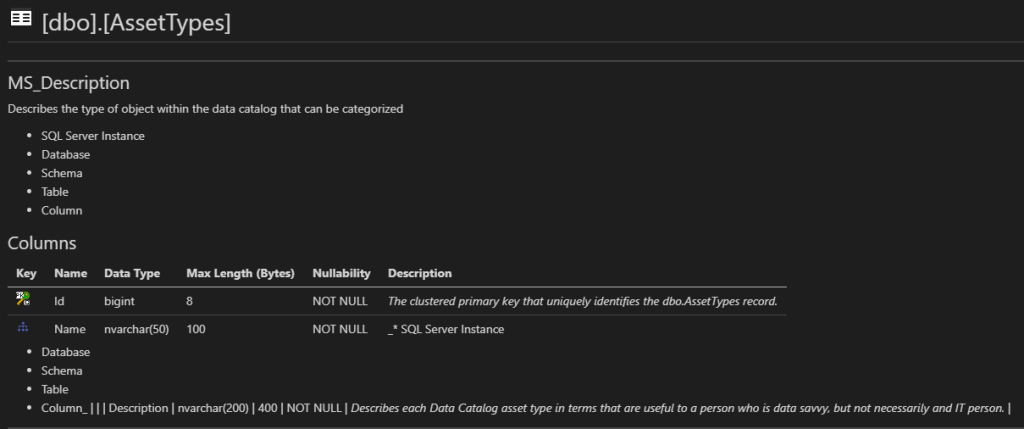The image size is (1024, 429).
Task: Click the MS_Description section heading
Action: [69, 83]
